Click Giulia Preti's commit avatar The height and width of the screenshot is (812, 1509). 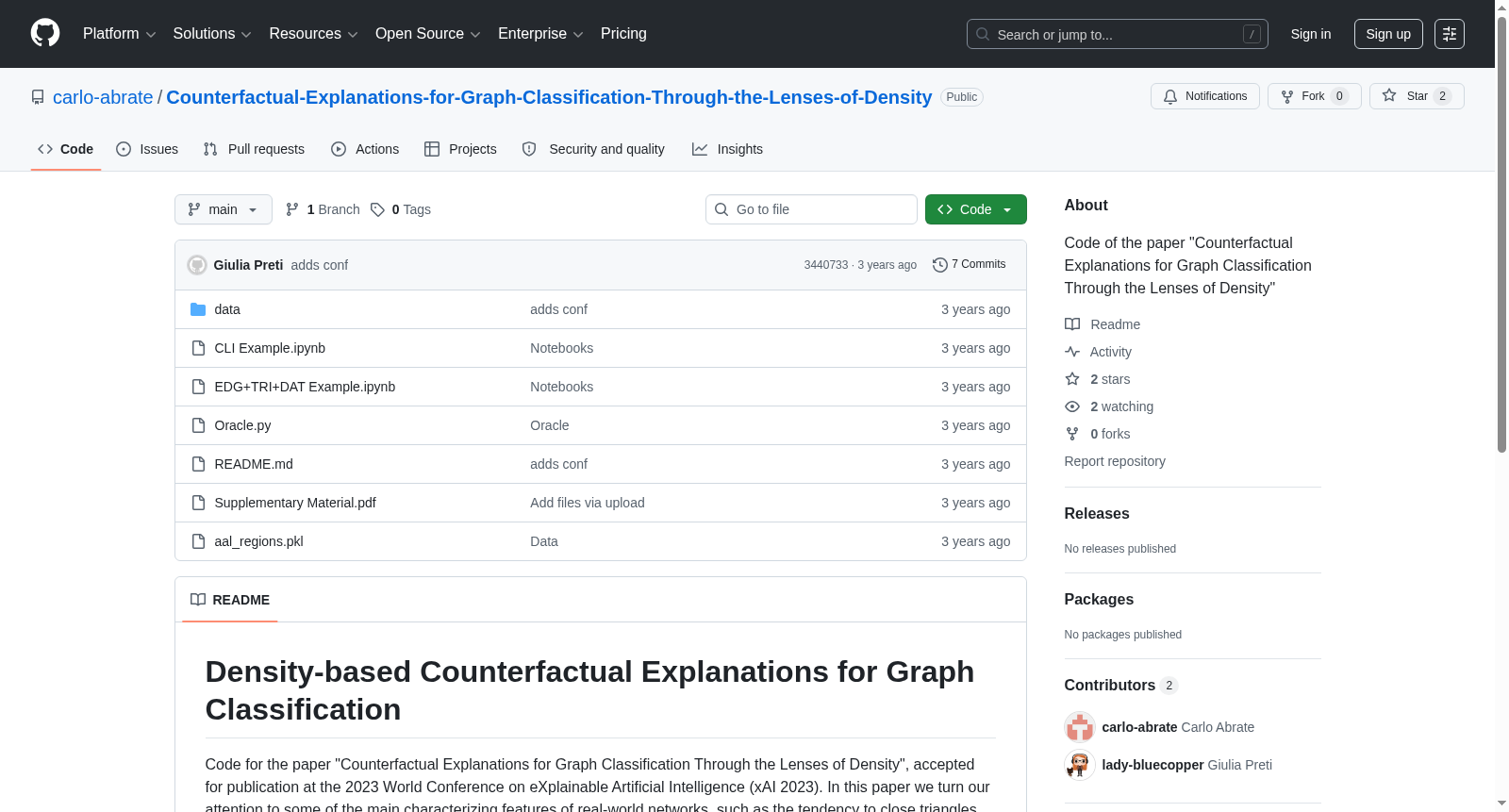point(197,265)
